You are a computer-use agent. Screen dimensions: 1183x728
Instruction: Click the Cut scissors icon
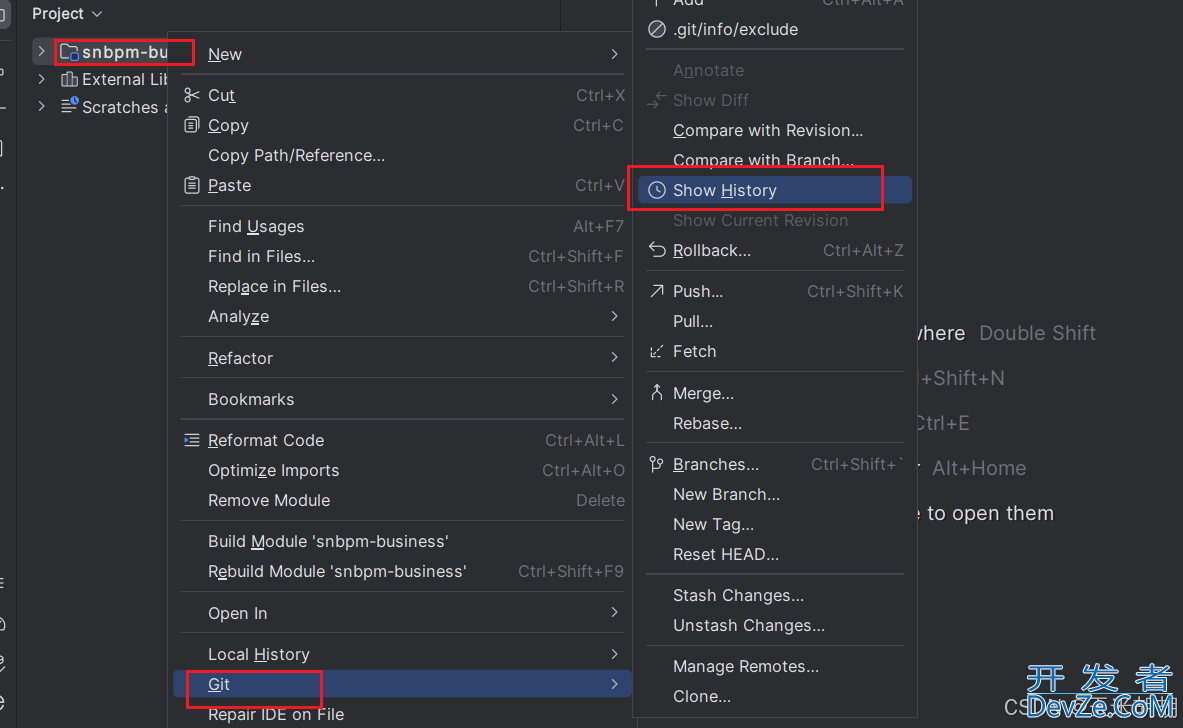[x=192, y=95]
